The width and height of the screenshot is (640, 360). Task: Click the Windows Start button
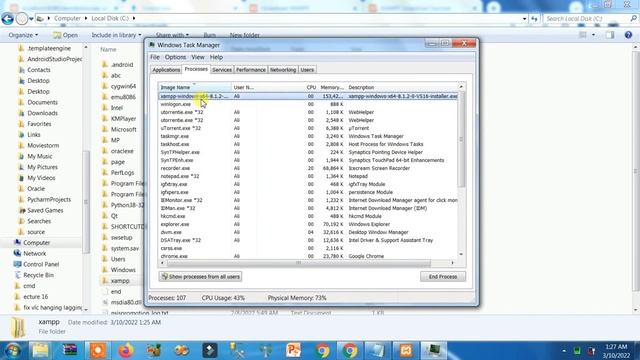13,350
